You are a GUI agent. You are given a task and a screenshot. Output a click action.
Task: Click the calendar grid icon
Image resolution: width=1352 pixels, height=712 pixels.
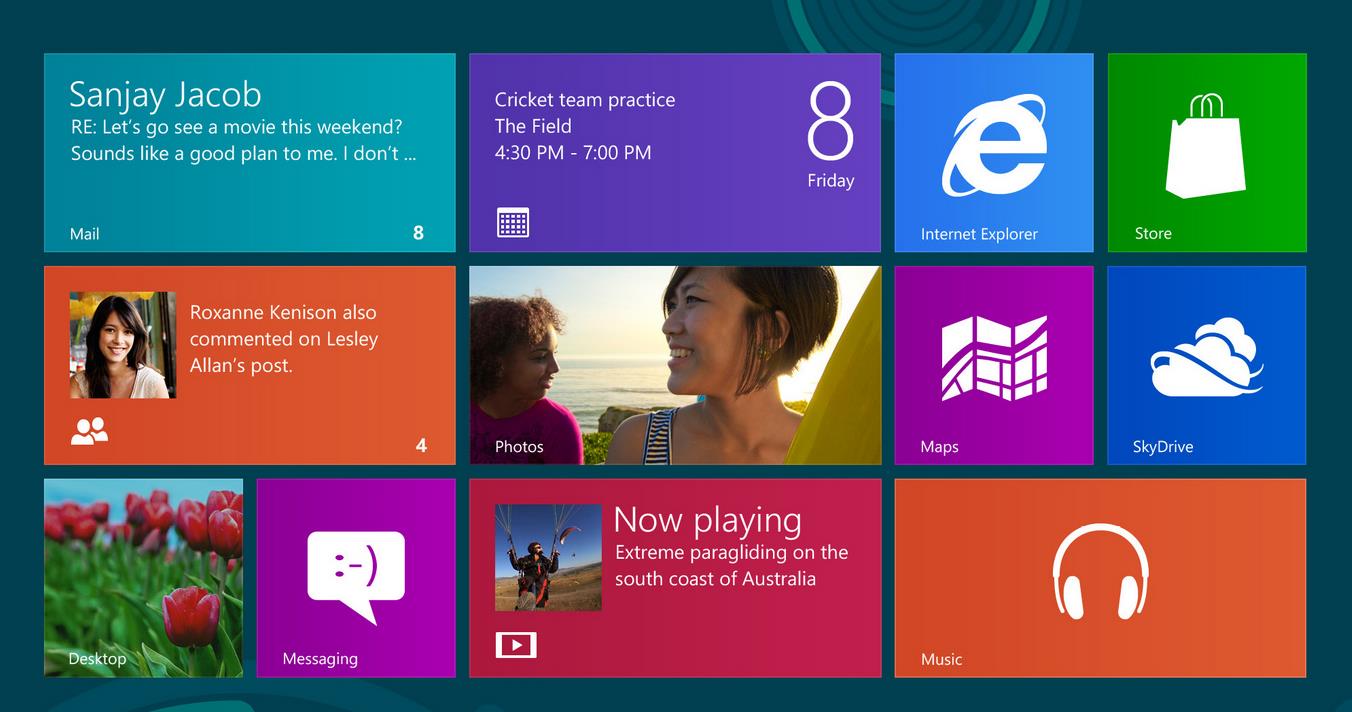(513, 222)
